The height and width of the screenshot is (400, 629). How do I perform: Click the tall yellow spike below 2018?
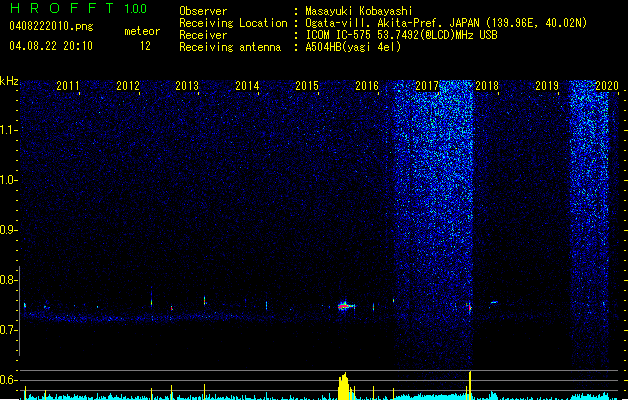click(470, 385)
